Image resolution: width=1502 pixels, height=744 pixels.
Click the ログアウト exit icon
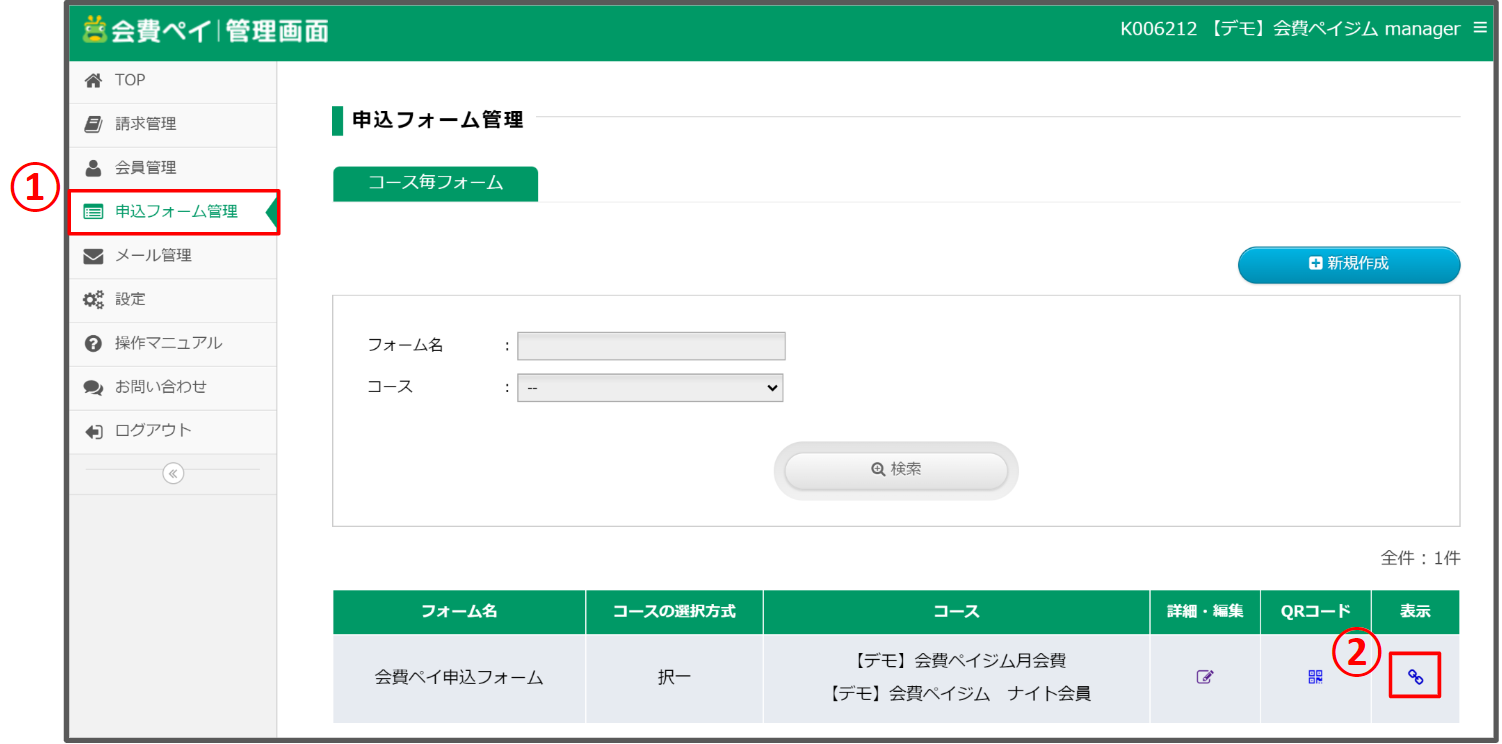pos(93,431)
